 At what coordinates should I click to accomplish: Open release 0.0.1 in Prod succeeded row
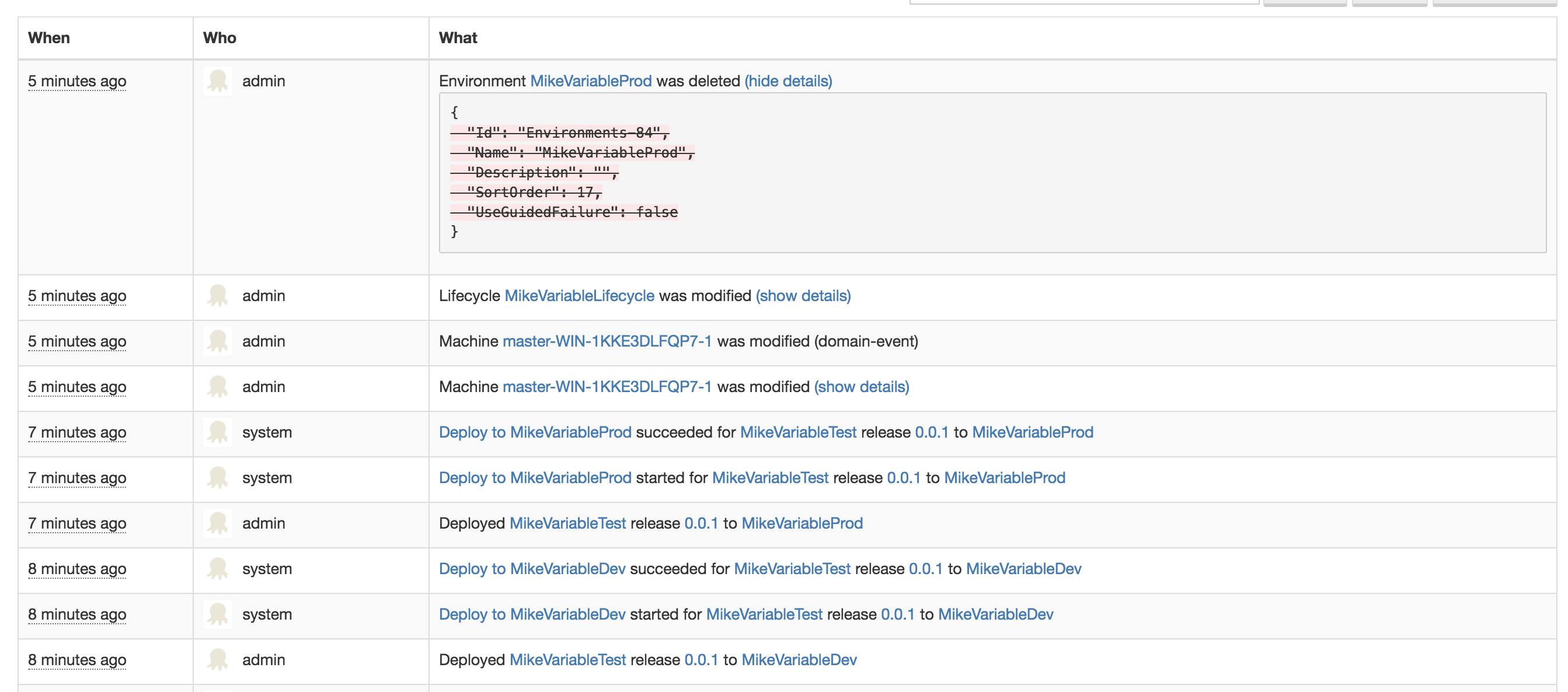[931, 432]
